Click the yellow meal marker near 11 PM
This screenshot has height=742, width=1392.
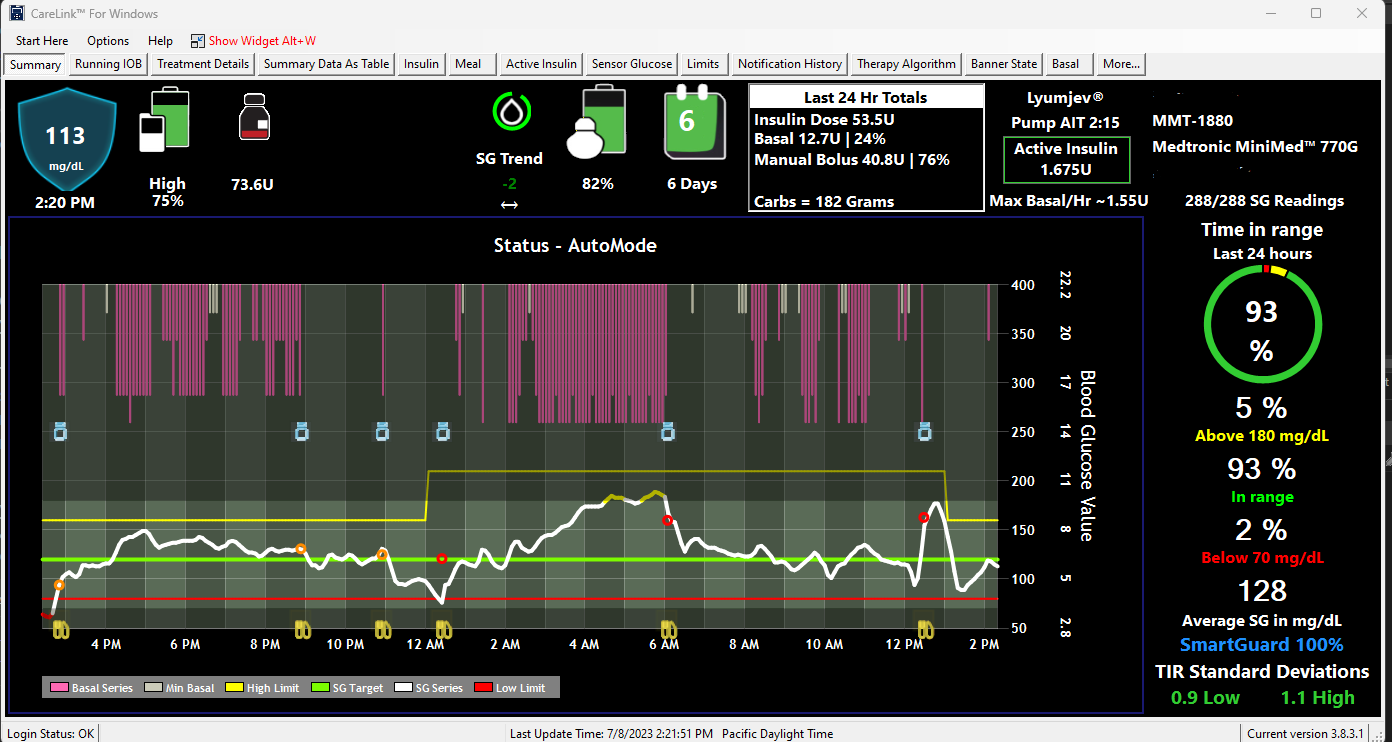(x=382, y=629)
